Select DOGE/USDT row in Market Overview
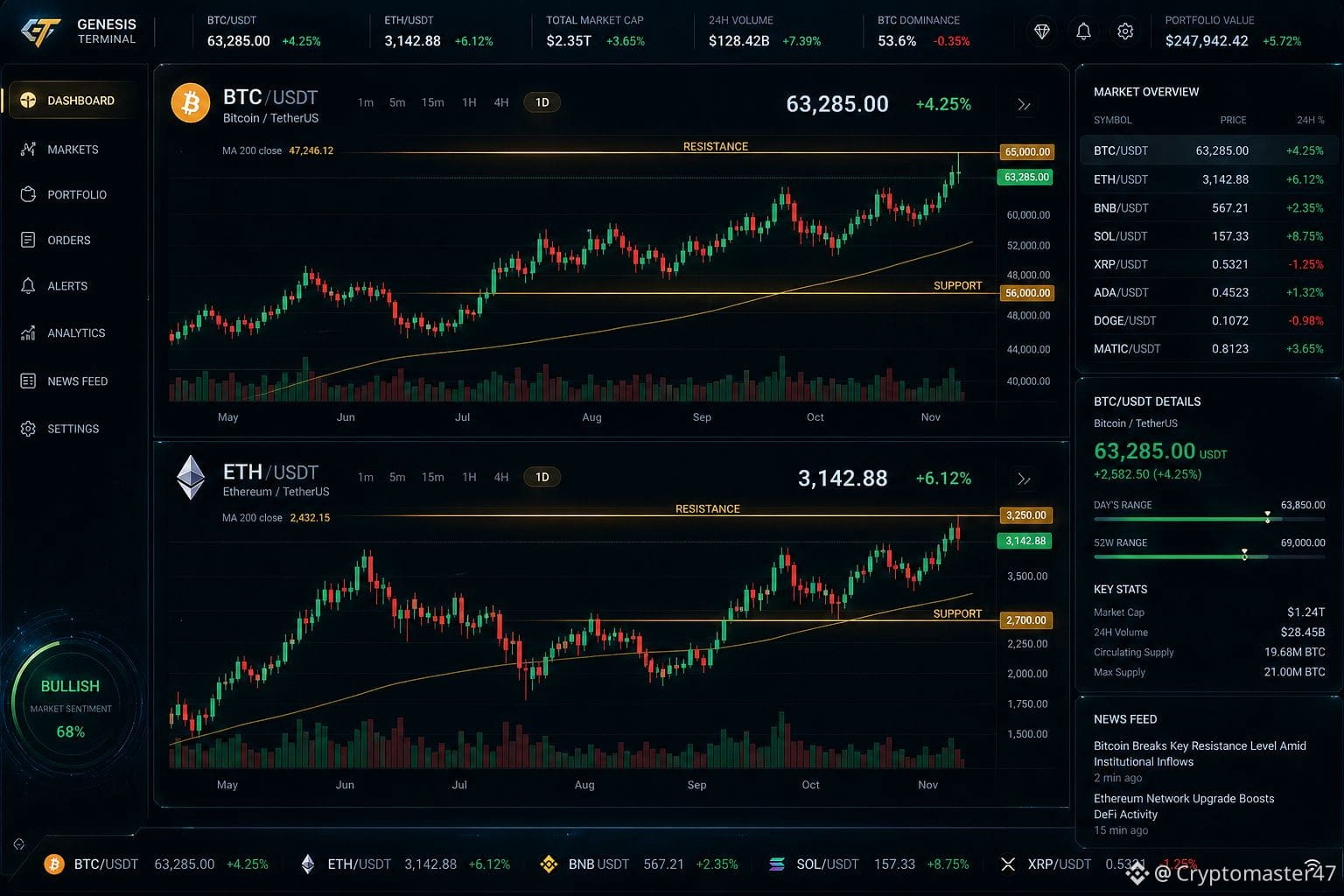The width and height of the screenshot is (1344, 896). tap(1208, 320)
